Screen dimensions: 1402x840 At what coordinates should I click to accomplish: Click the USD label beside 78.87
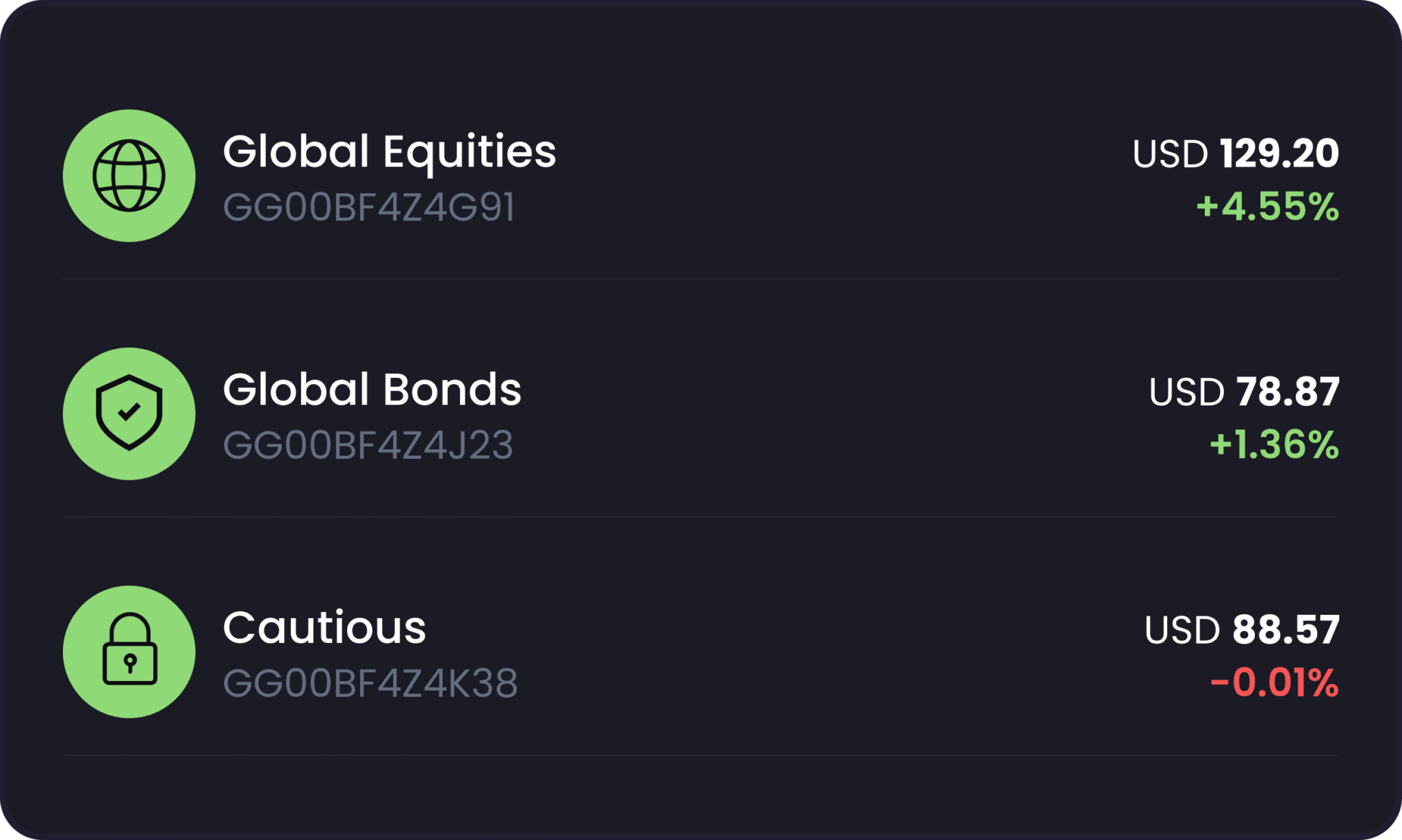tap(1186, 392)
